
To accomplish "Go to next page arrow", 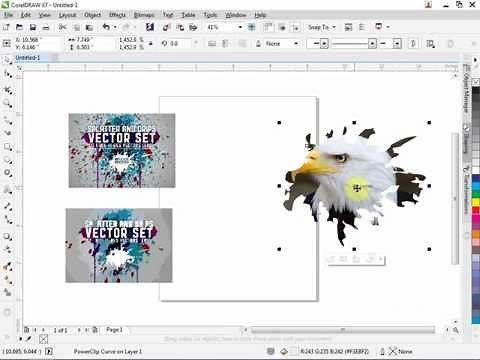I will (79, 330).
